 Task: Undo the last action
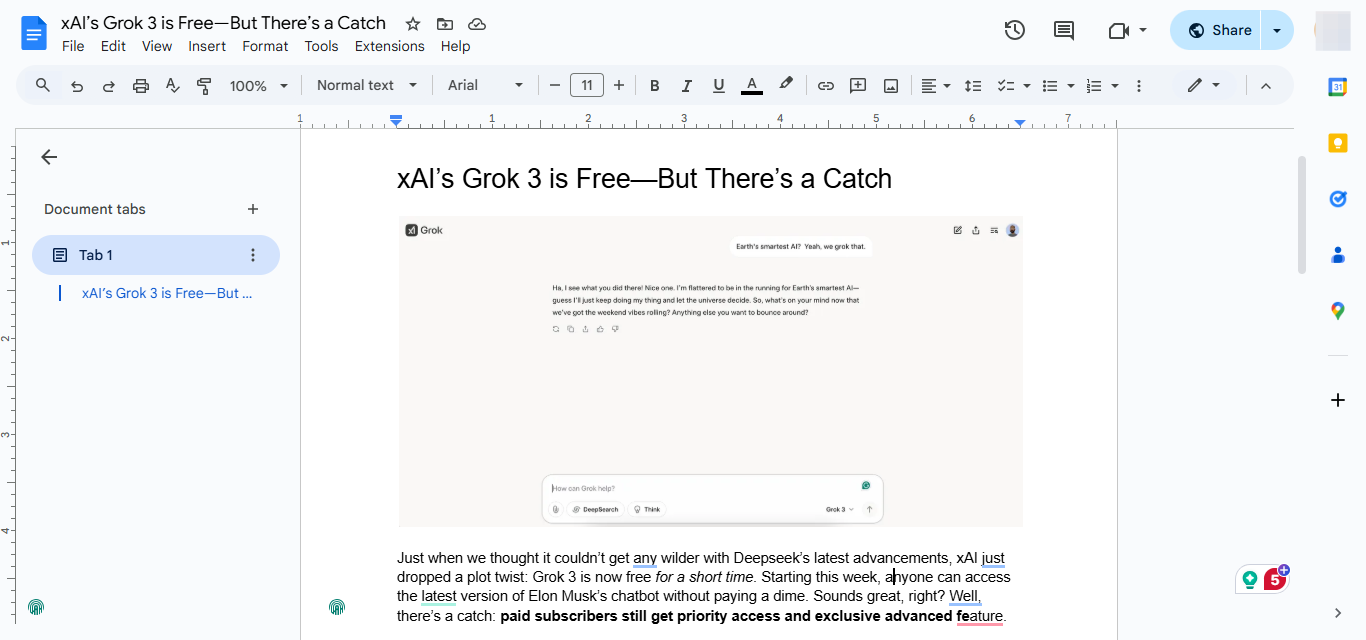(x=77, y=86)
